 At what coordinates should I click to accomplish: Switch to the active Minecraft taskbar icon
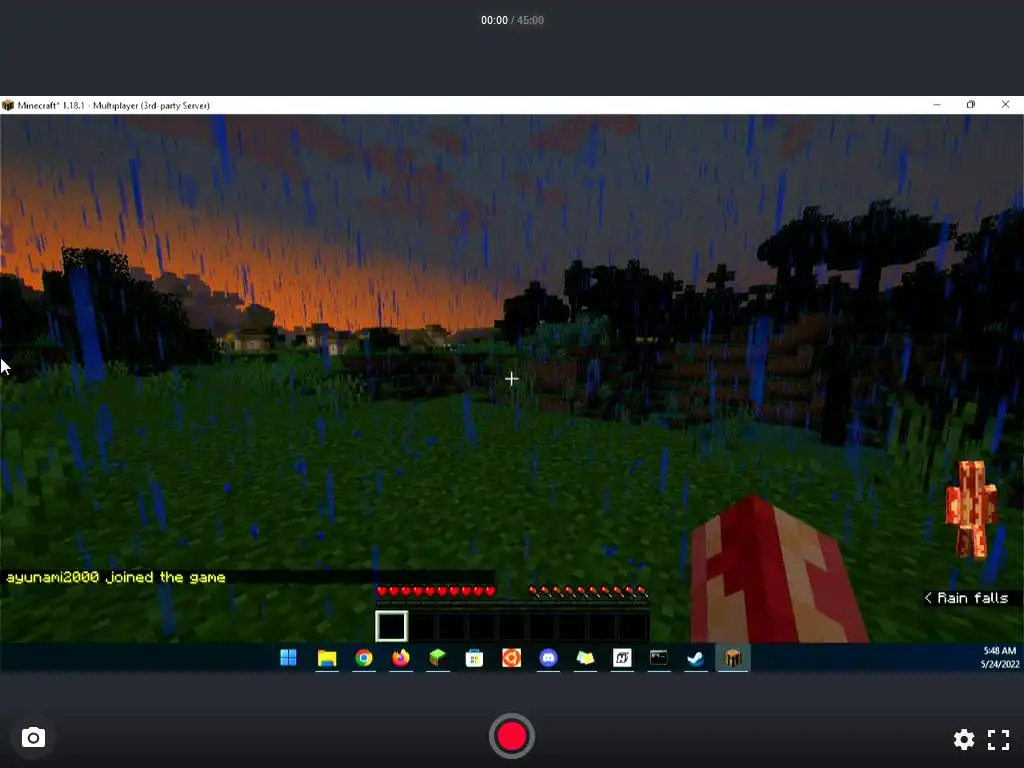coord(733,658)
